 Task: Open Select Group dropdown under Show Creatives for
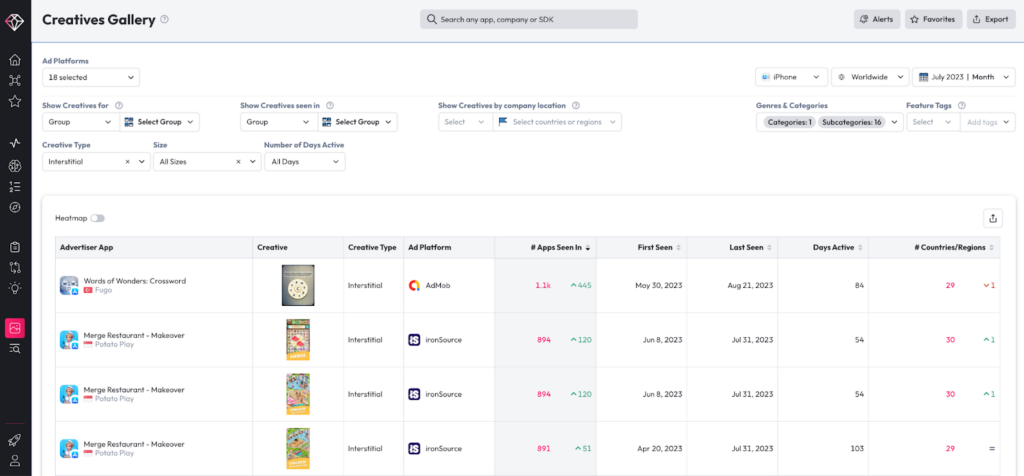(160, 122)
